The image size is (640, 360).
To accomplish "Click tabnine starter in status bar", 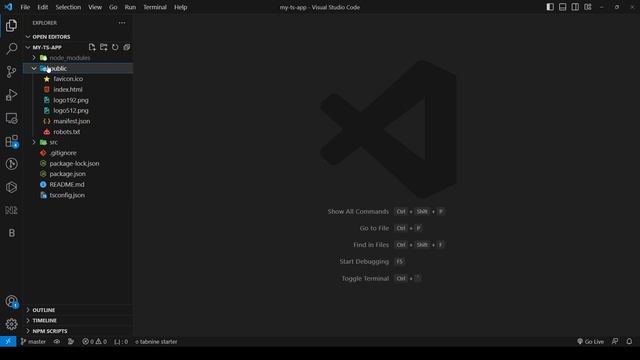I will tap(156, 342).
